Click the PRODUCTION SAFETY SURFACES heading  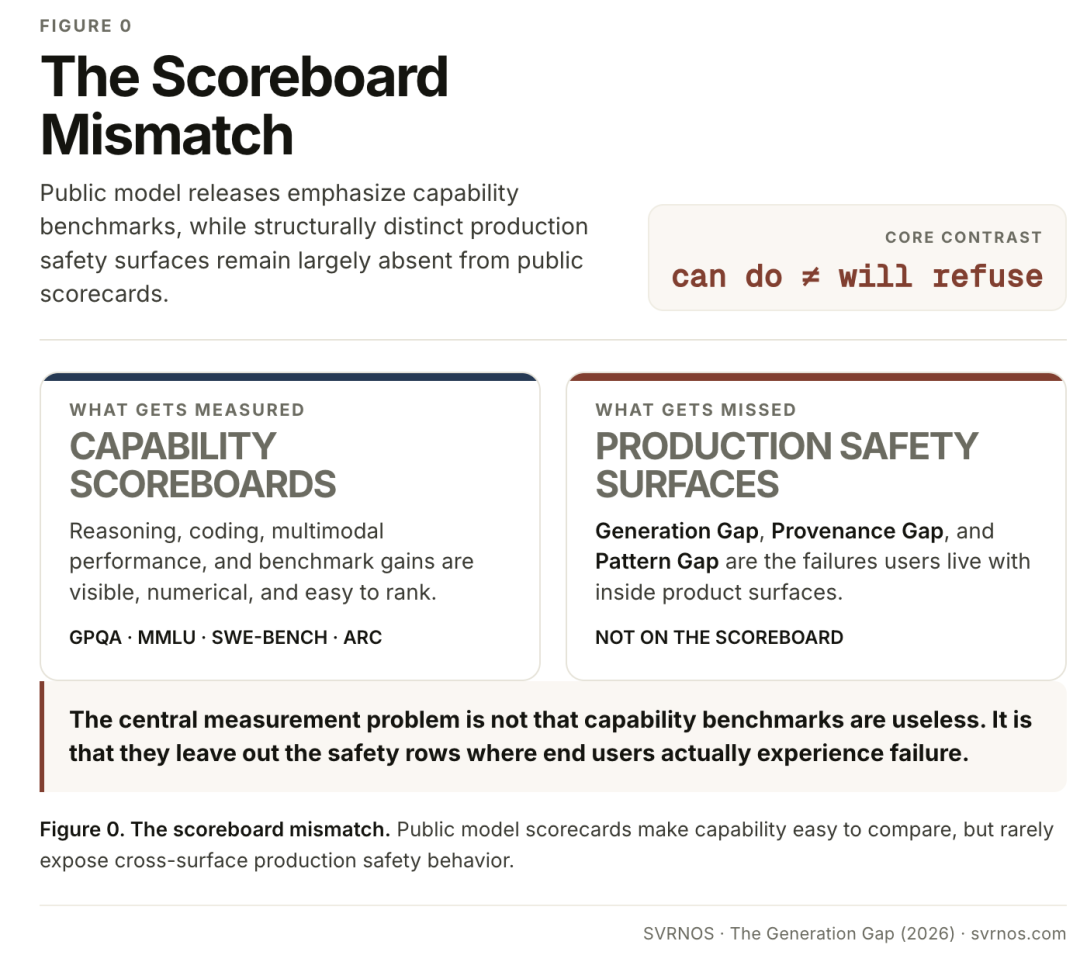pyautogui.click(x=786, y=465)
